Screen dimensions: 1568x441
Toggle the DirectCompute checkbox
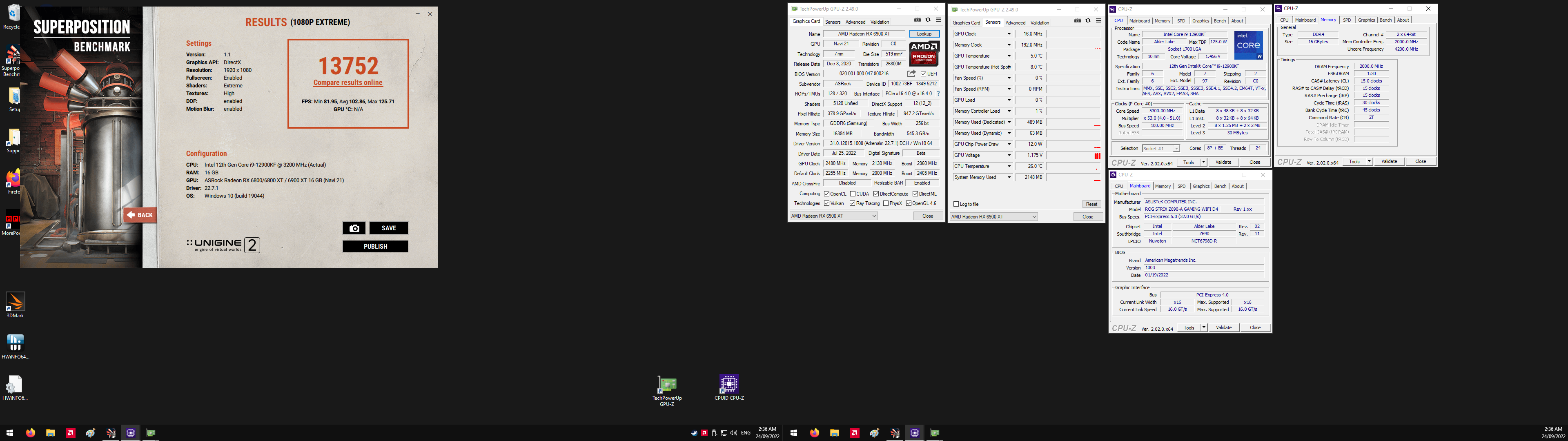point(876,194)
